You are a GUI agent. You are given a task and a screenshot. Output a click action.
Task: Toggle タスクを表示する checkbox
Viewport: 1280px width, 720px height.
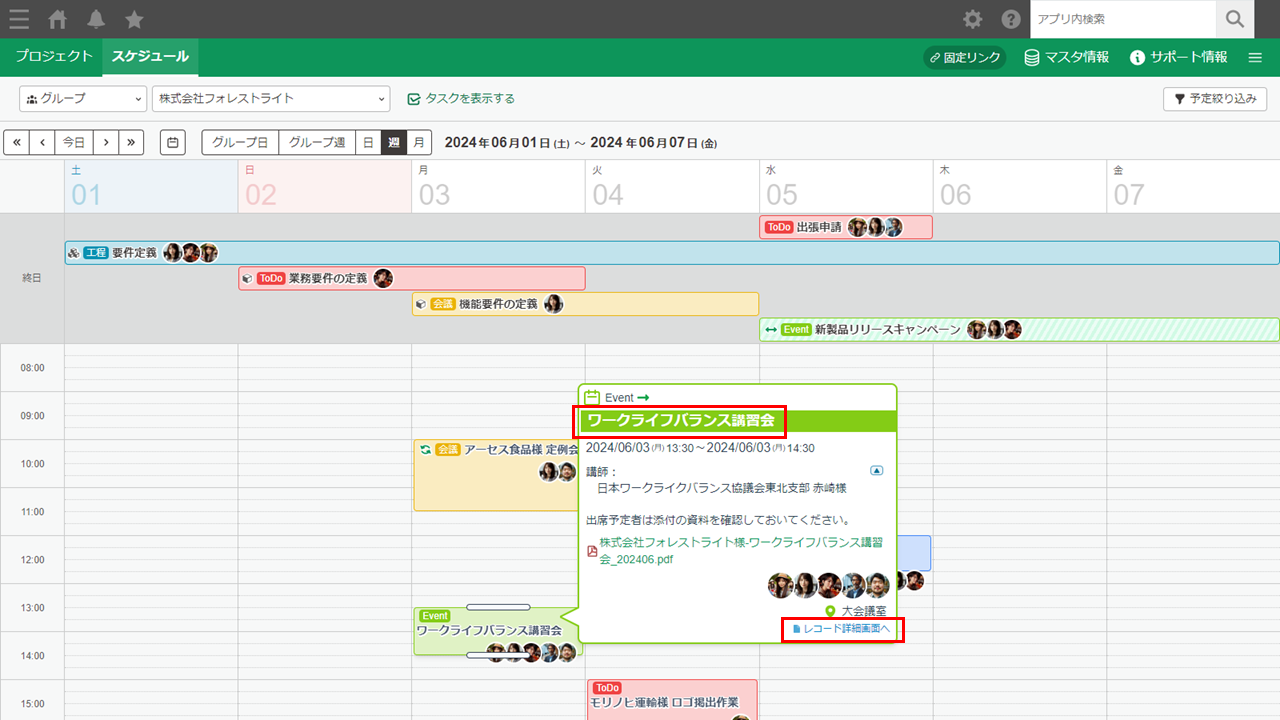pos(461,98)
